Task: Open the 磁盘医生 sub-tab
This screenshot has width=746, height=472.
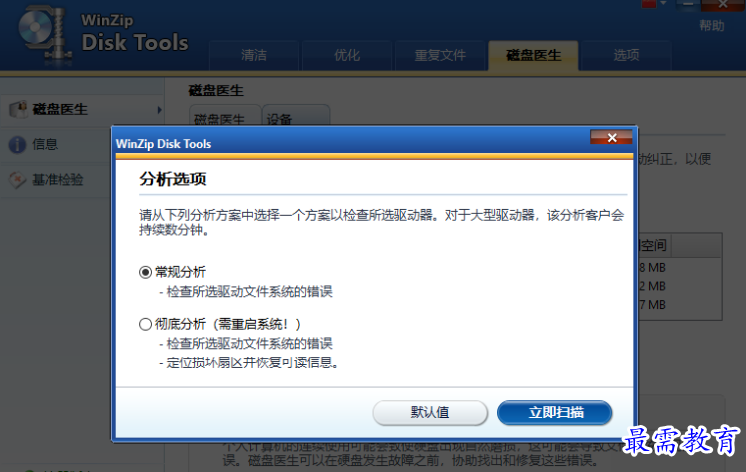Action: point(225,116)
